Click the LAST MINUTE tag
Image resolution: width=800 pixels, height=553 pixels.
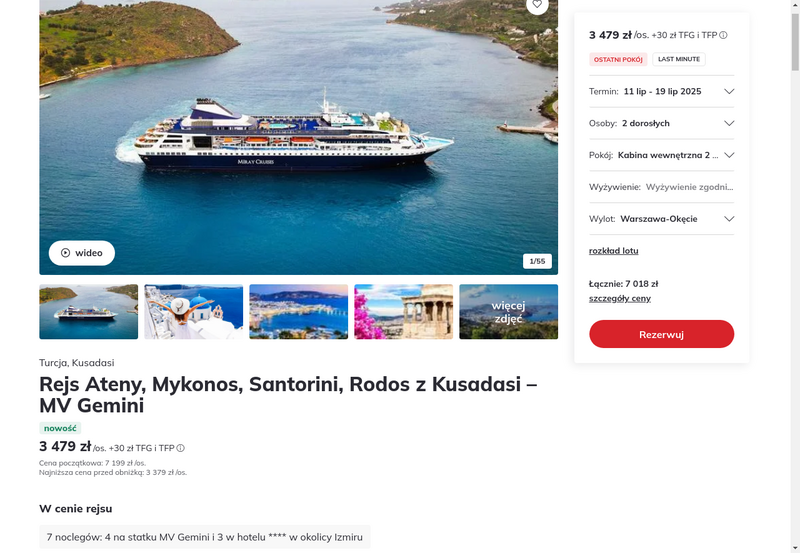click(679, 59)
